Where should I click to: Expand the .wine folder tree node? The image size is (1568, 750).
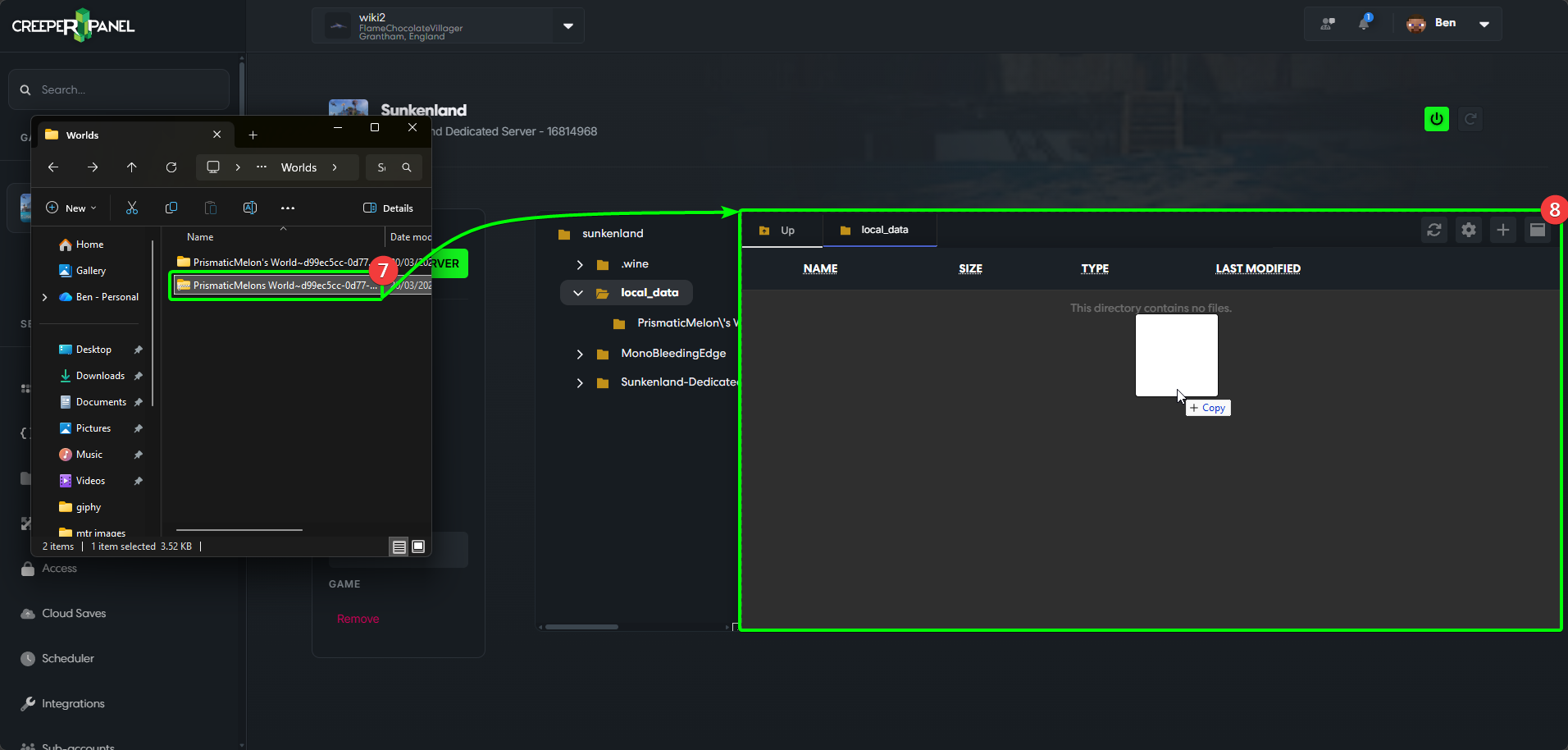click(580, 265)
